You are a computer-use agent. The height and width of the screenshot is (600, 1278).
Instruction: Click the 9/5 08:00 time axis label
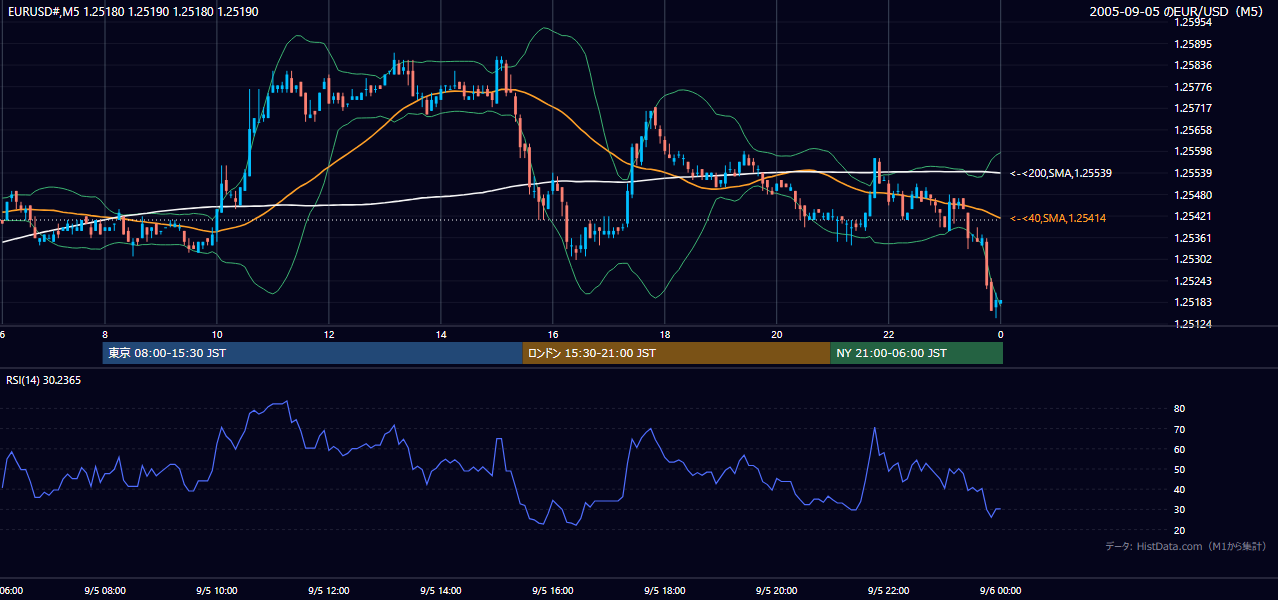[x=105, y=591]
